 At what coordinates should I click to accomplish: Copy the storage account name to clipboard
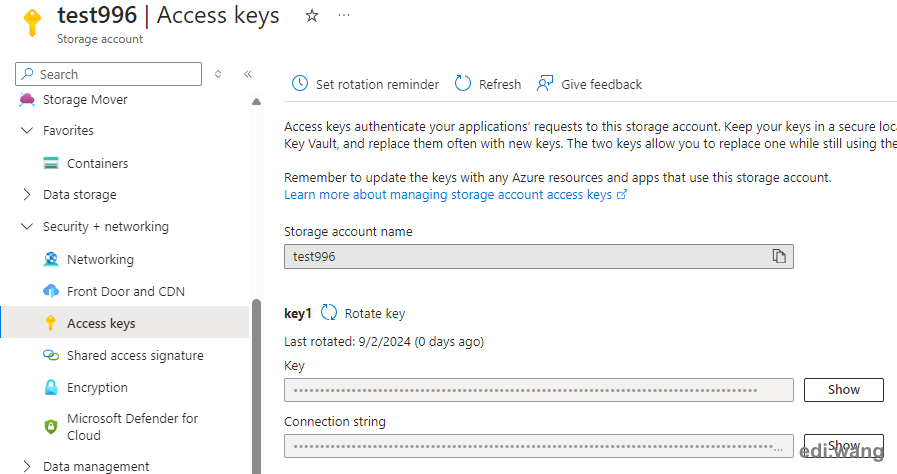pyautogui.click(x=779, y=256)
